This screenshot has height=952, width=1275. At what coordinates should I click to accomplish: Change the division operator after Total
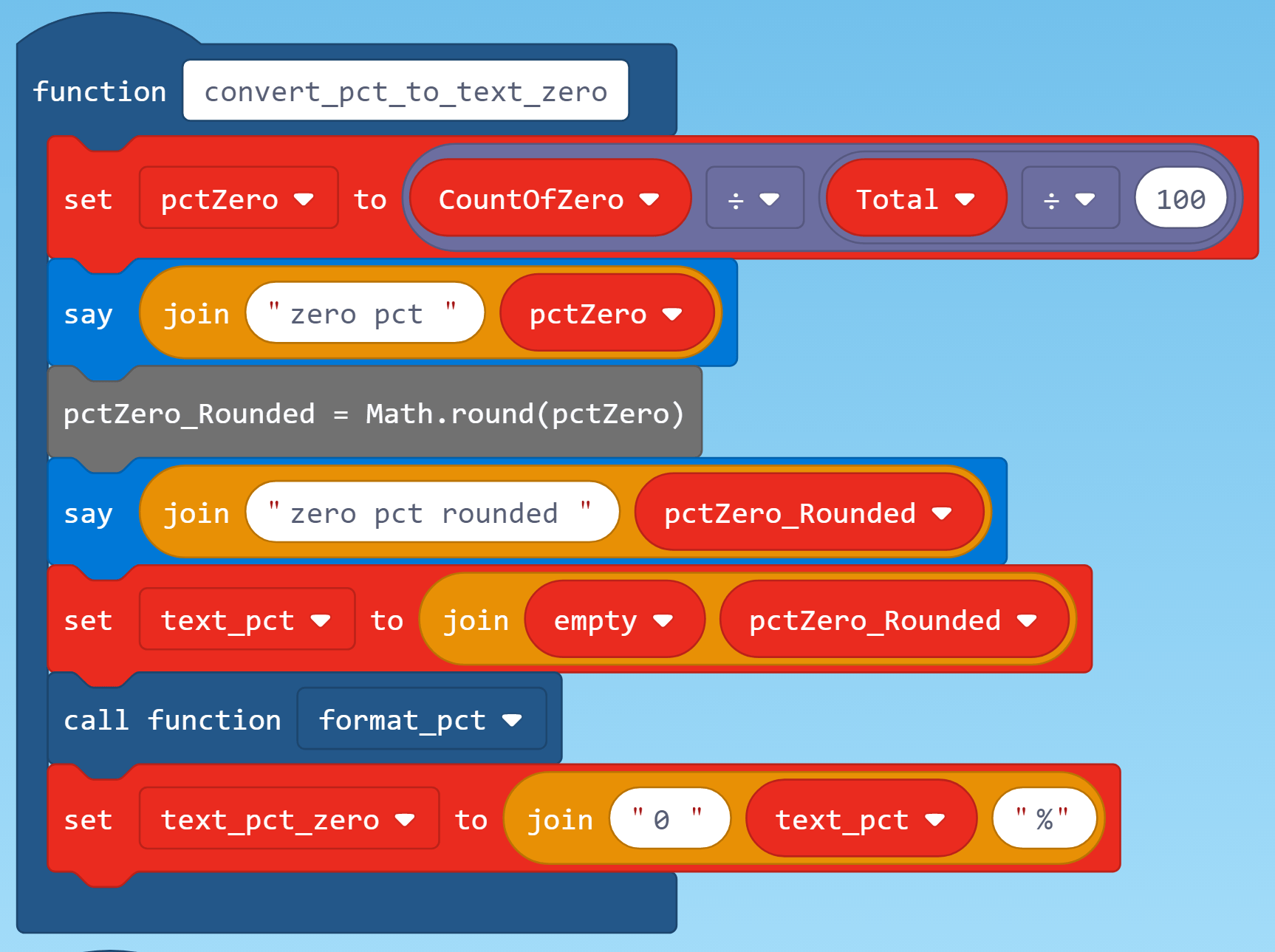click(x=1070, y=198)
